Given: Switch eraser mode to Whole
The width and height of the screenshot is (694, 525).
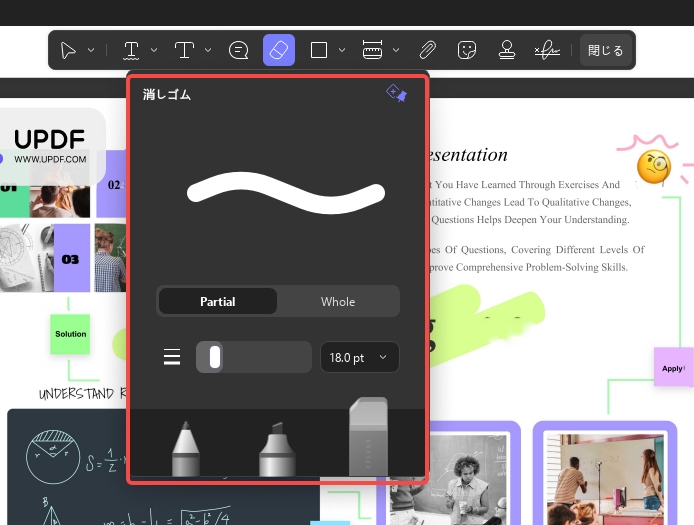Looking at the screenshot, I should pos(338,301).
